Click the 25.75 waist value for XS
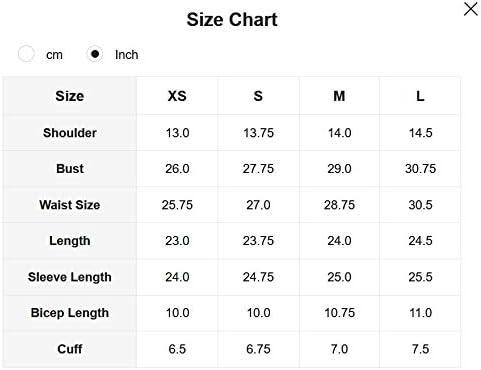 [177, 205]
